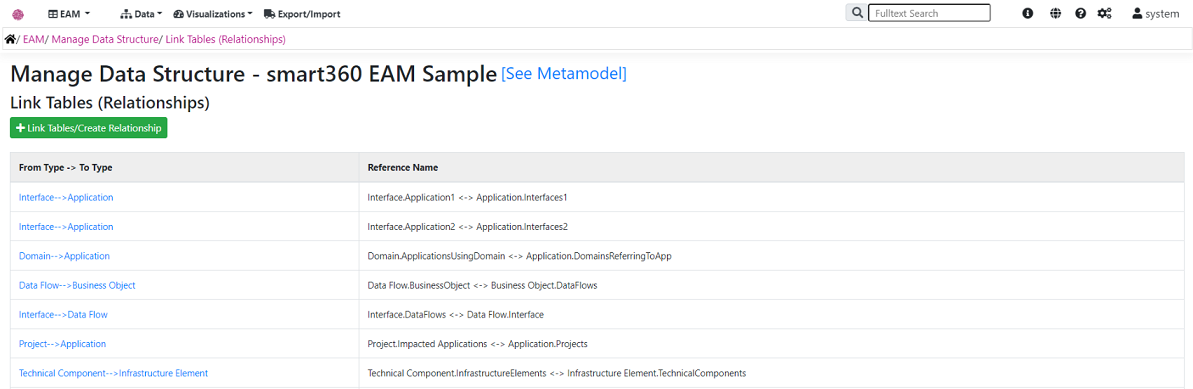Open Technical Component-->Infrastructure Element link
1193x389 pixels.
click(x=113, y=373)
